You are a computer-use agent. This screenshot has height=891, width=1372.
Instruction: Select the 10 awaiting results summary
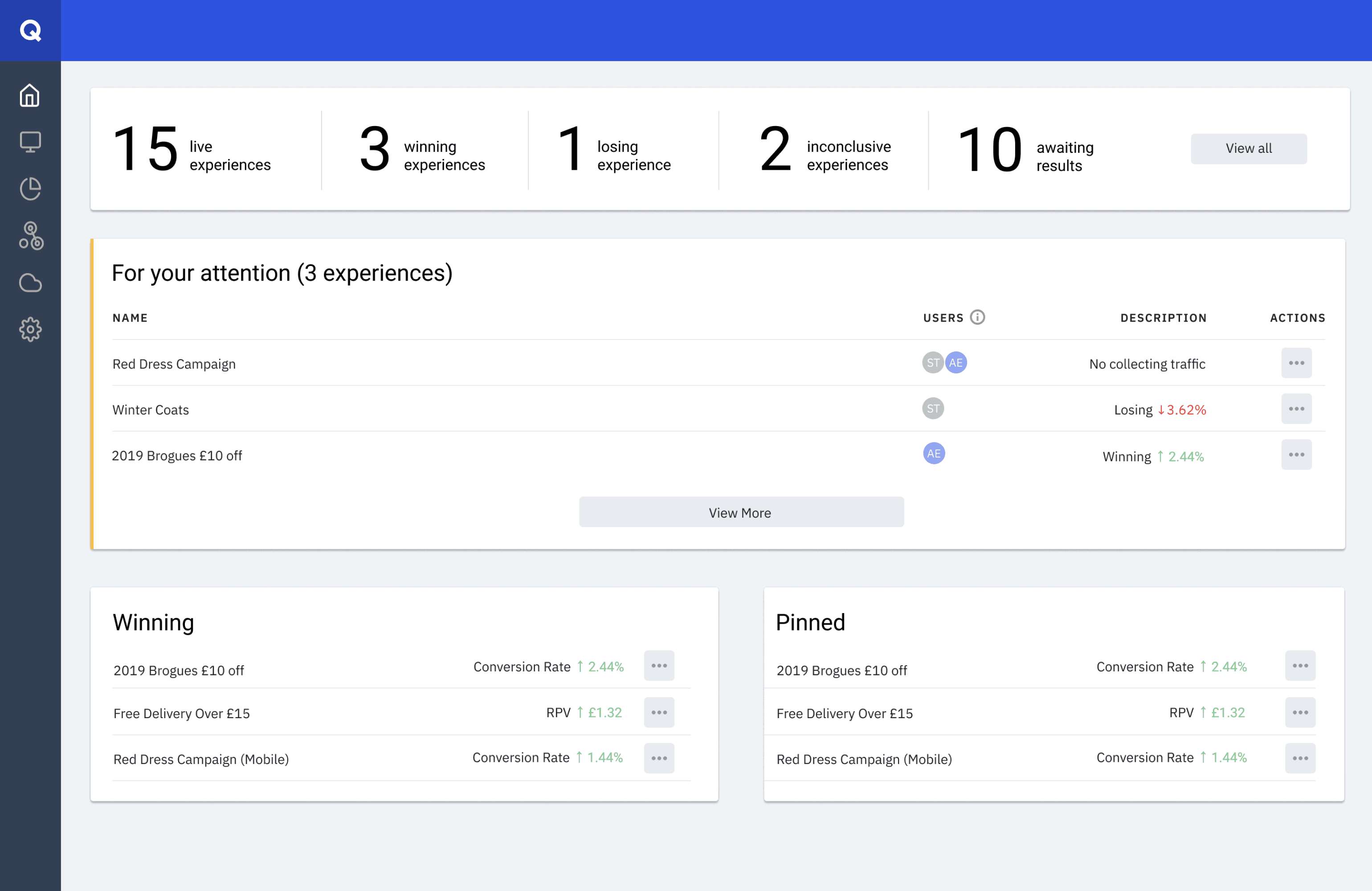pyautogui.click(x=1025, y=150)
